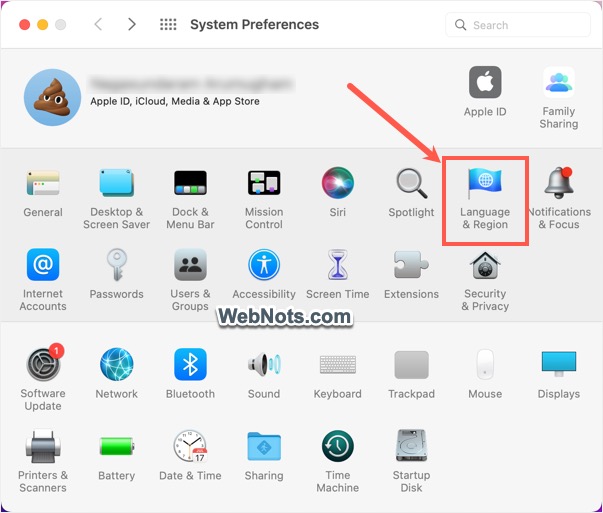This screenshot has width=603, height=513.
Task: Click inside the Search field
Action: pyautogui.click(x=518, y=25)
